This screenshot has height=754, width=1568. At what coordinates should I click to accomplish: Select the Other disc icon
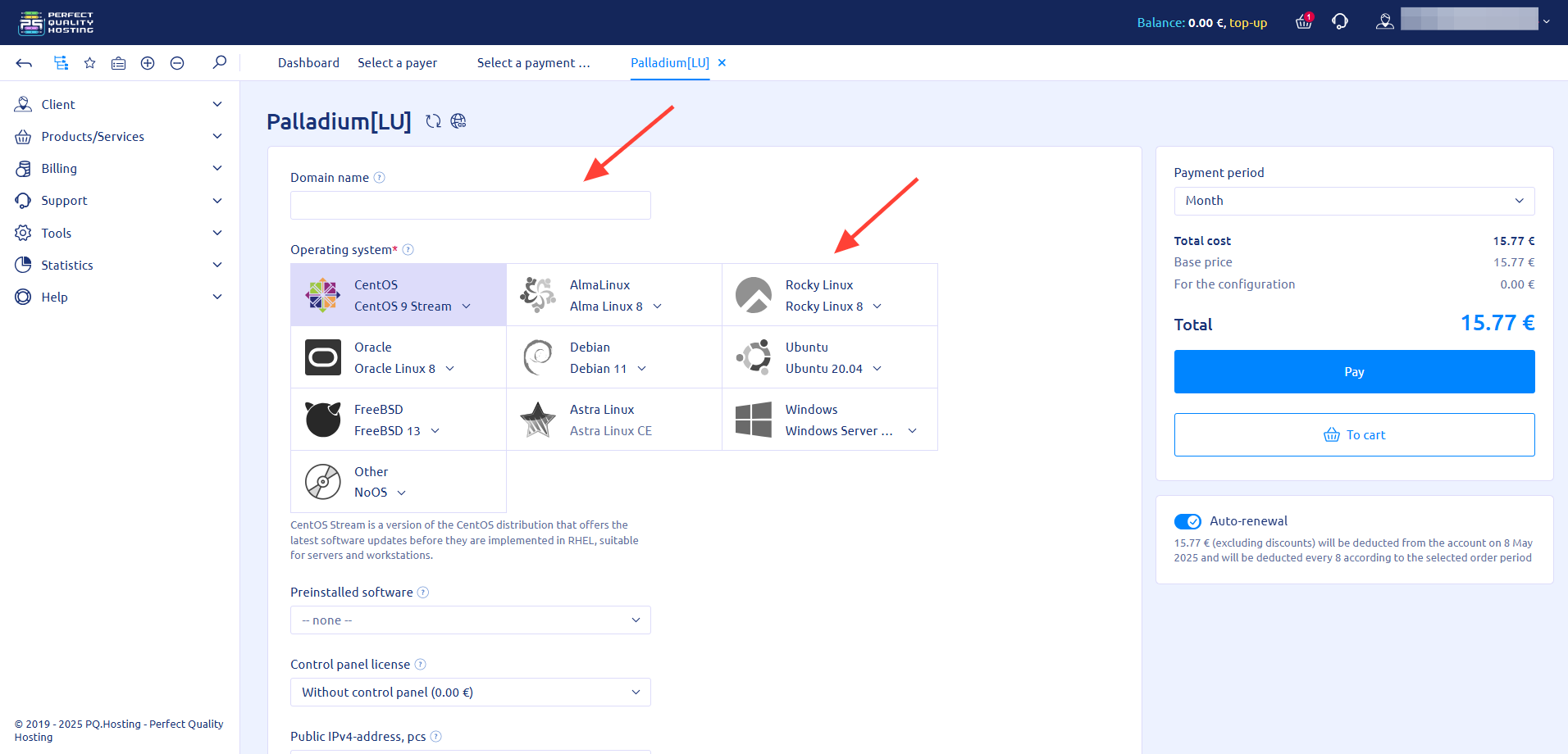323,482
